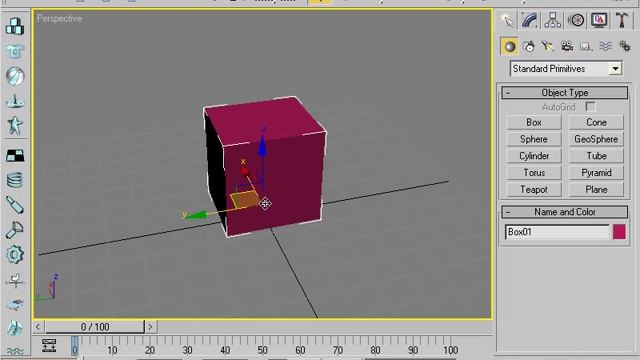Collapse the Object Type rollout
Screen dimensions: 640x360
(x=564, y=93)
